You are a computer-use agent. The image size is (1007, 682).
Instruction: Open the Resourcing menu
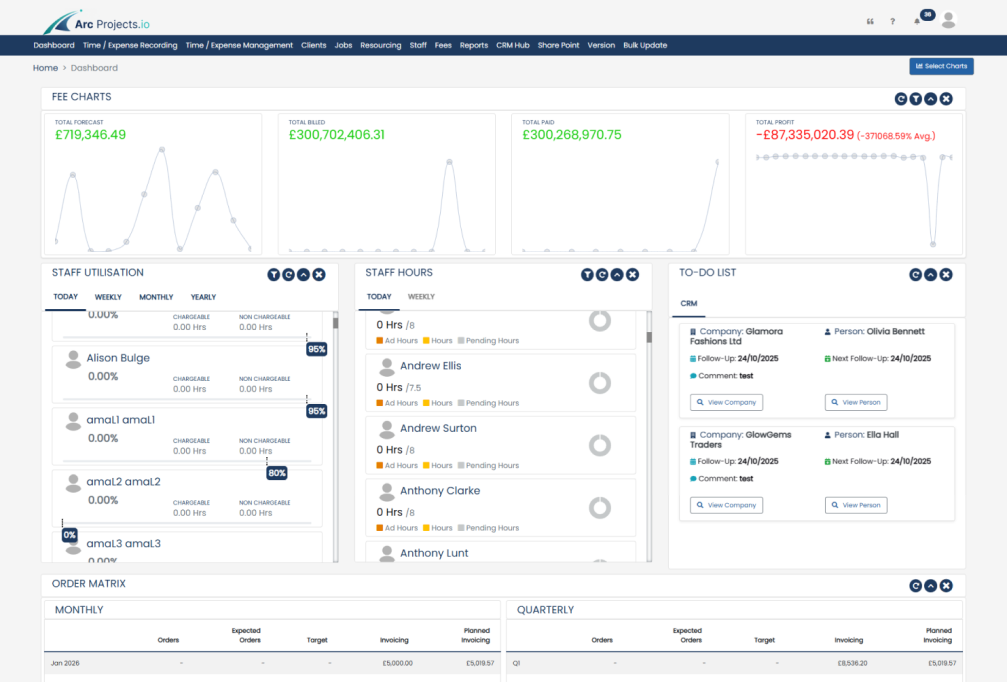click(380, 45)
